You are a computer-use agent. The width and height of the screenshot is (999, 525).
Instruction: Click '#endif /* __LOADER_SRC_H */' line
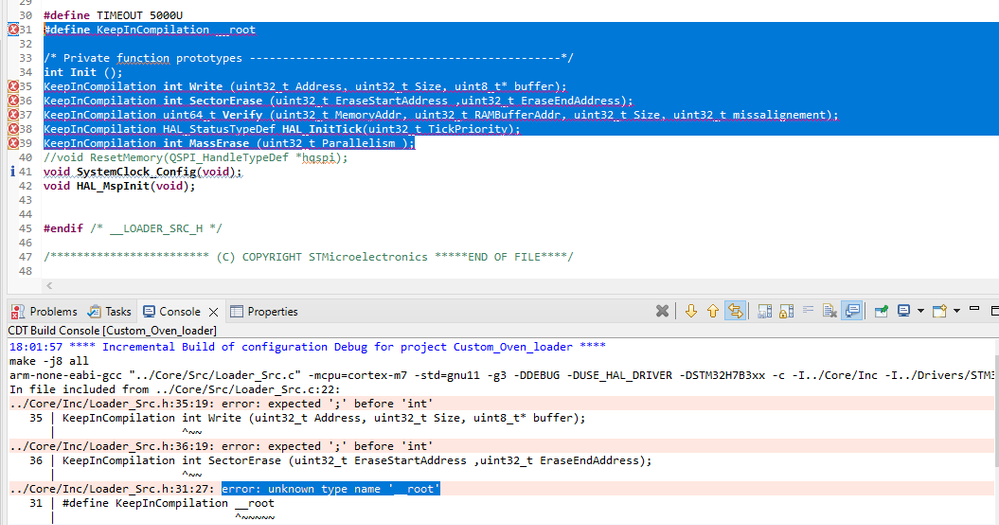(x=133, y=228)
